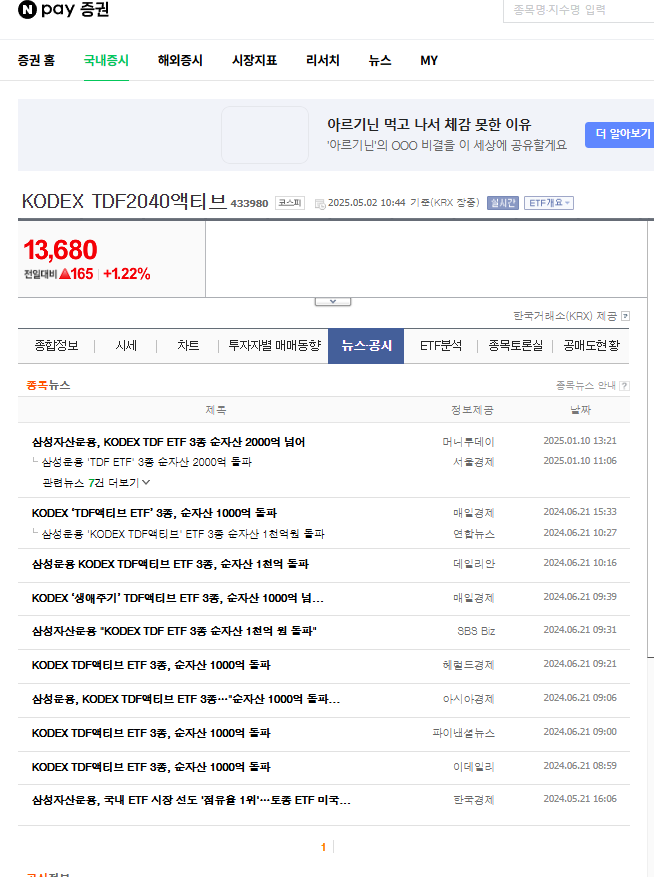Expand 관련뉴스 7건 더보기
The height and width of the screenshot is (877, 654).
(x=96, y=483)
